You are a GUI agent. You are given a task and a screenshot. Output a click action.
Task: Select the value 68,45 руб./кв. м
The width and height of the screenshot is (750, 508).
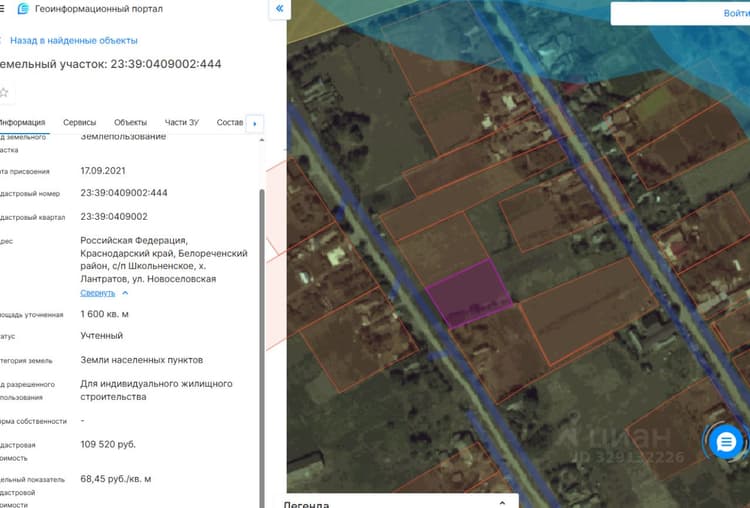pyautogui.click(x=116, y=479)
